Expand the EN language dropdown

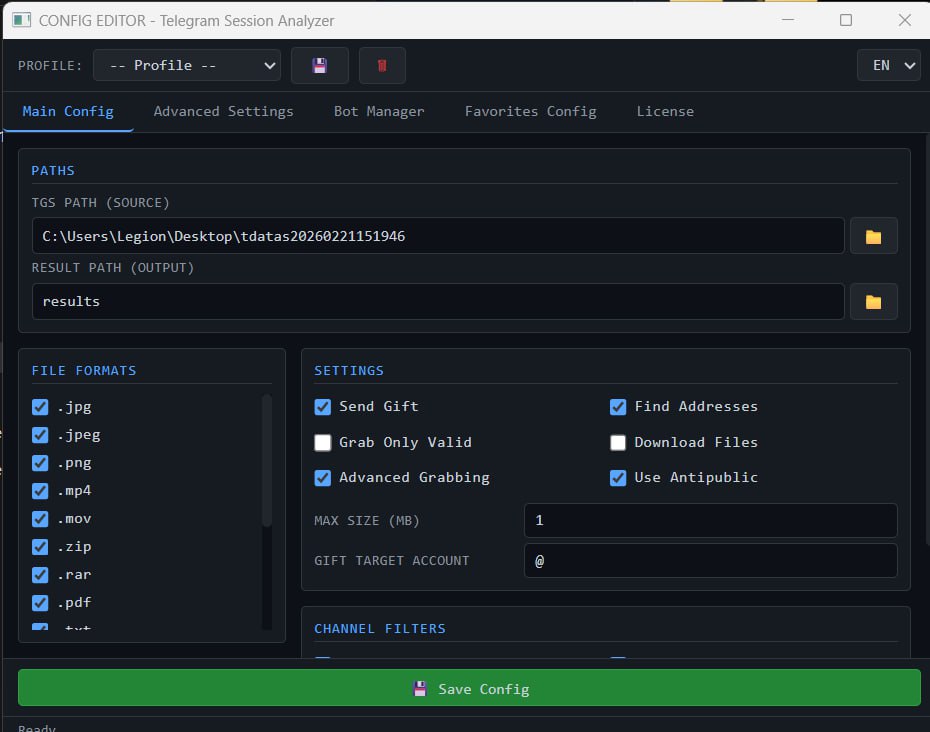pos(888,66)
